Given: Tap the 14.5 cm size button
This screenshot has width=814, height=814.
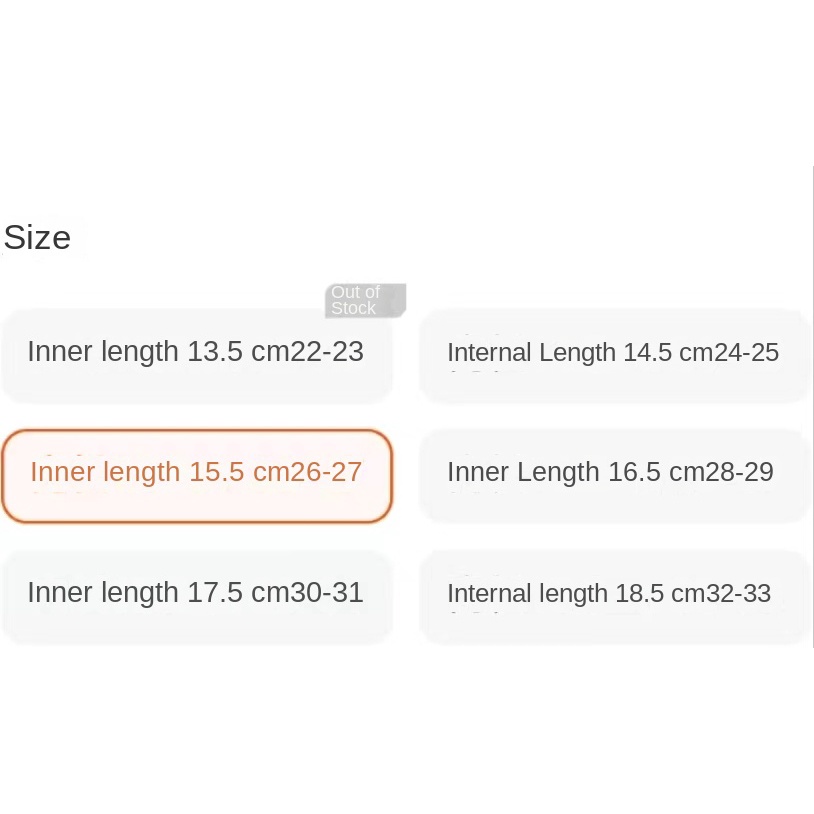Looking at the screenshot, I should pos(613,353).
